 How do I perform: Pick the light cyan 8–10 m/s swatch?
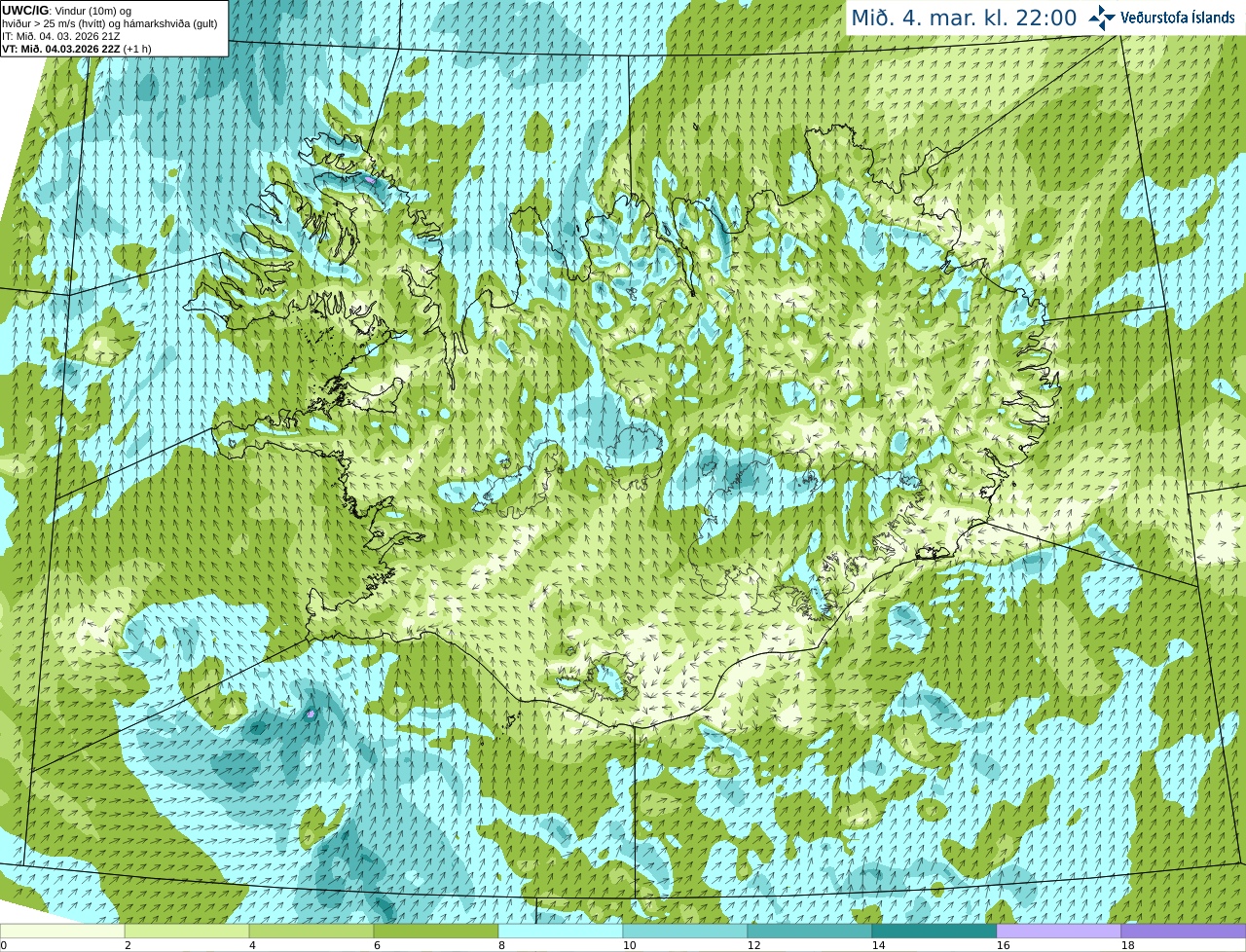click(x=561, y=931)
